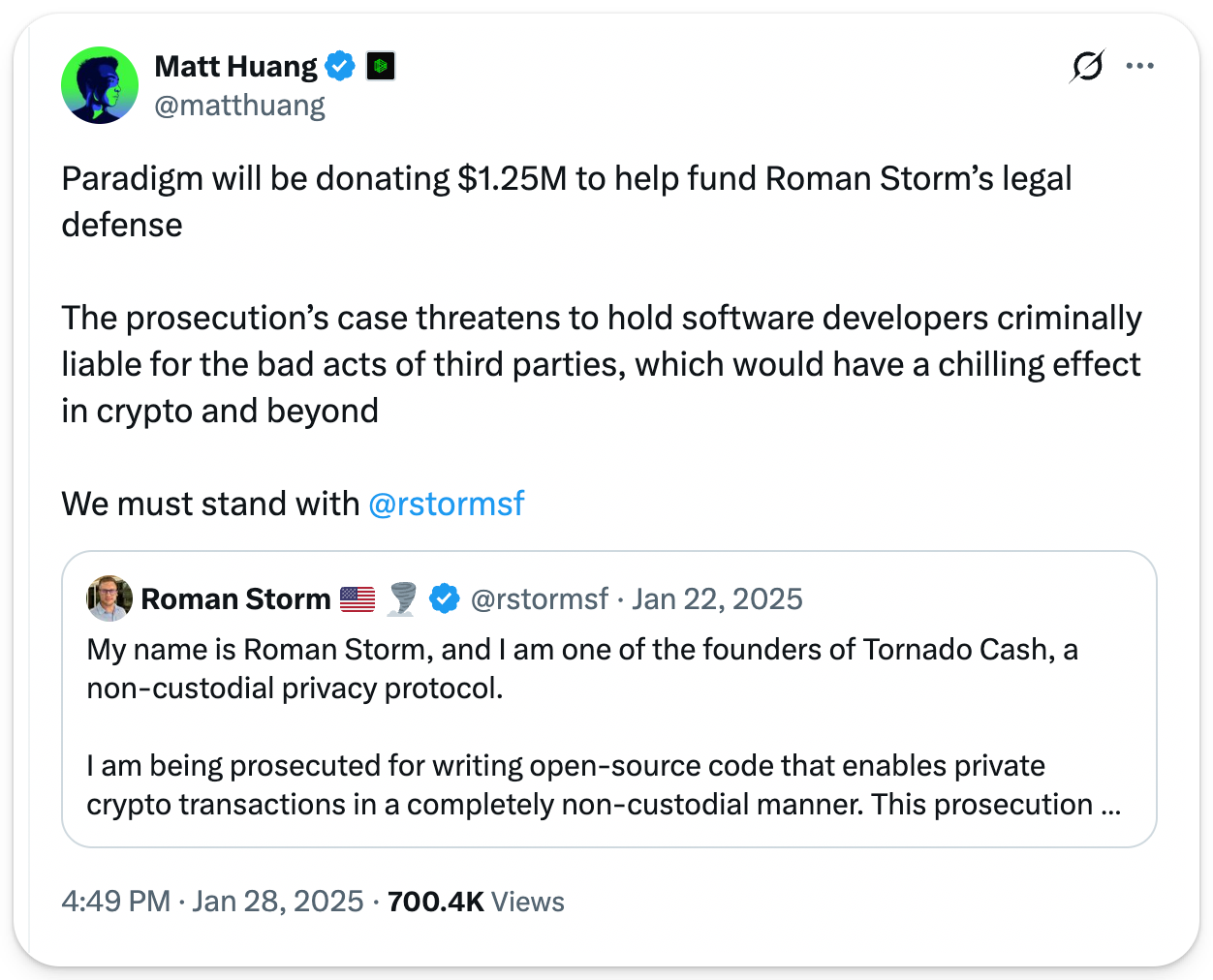This screenshot has height=980, width=1213.
Task: Open the quoted post's Jan 22, 2025 date
Action: pyautogui.click(x=717, y=599)
